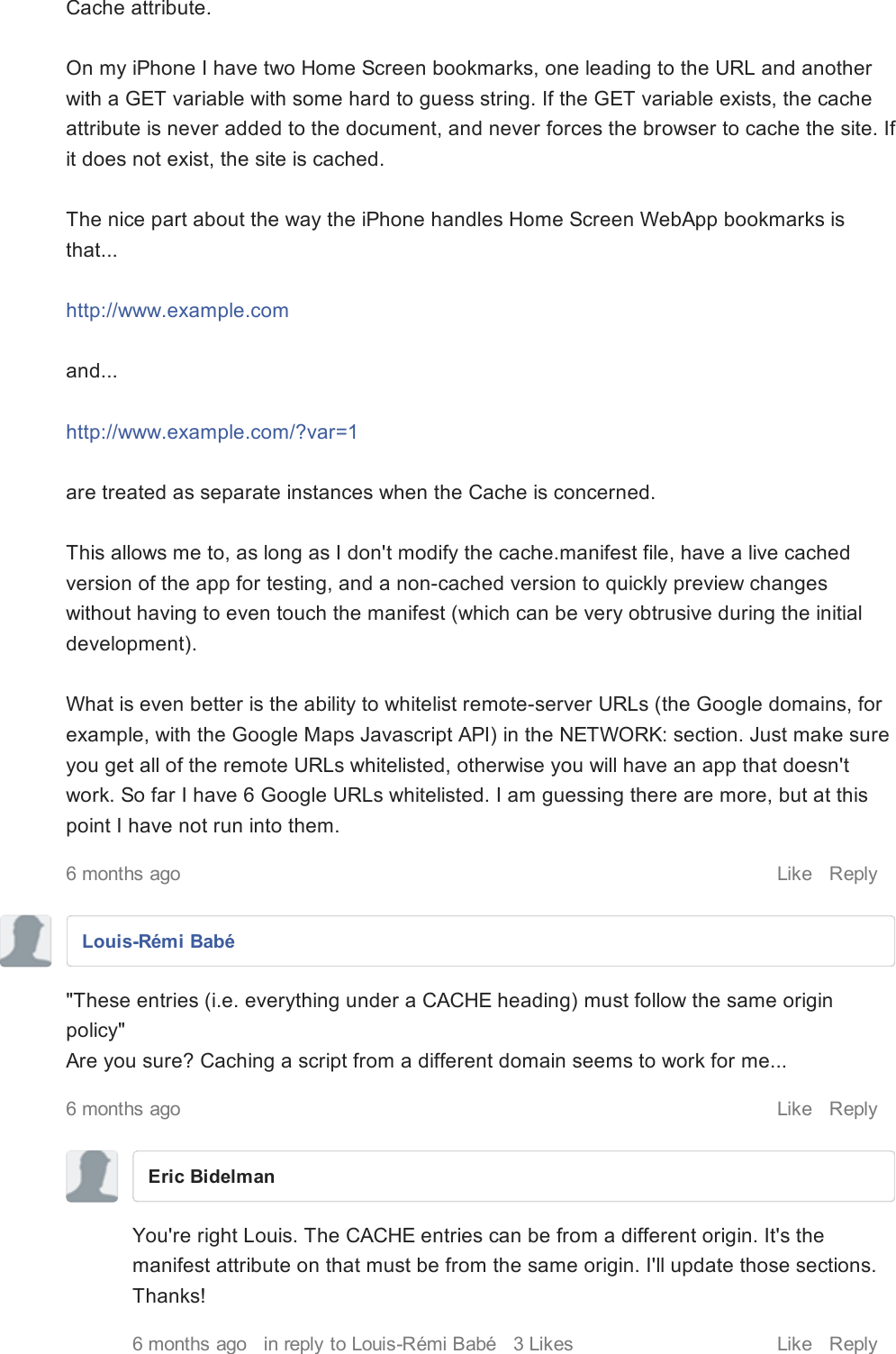Open the http://www.example.com/?var=1 link

point(213,432)
